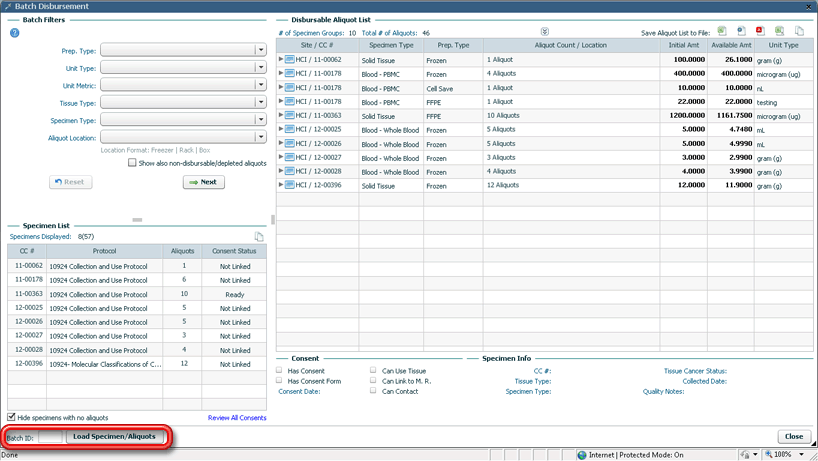Image resolution: width=818 pixels, height=461 pixels.
Task: Click the protected mode shield icon in status bar
Action: pos(745,455)
